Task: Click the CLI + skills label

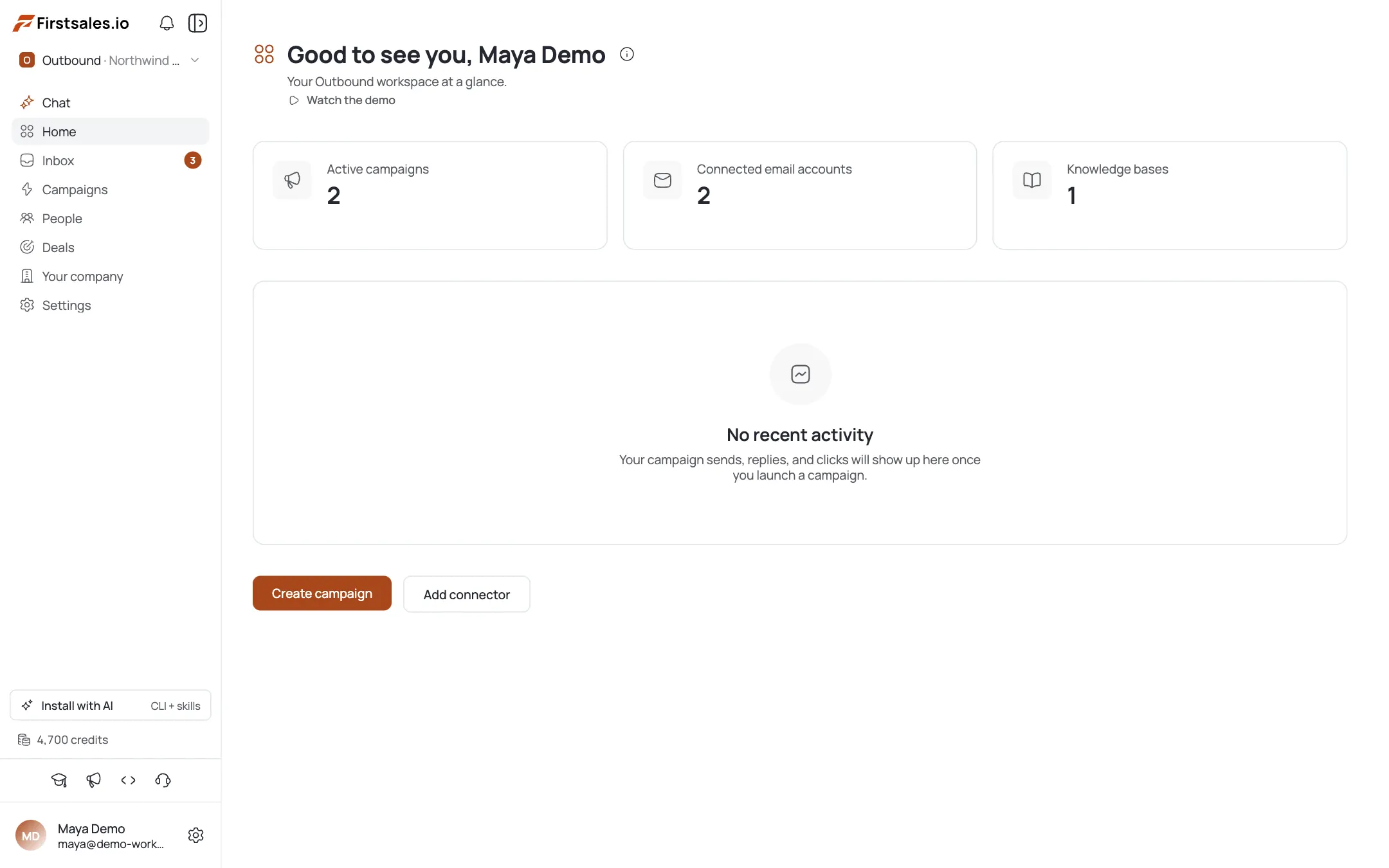Action: pos(176,706)
